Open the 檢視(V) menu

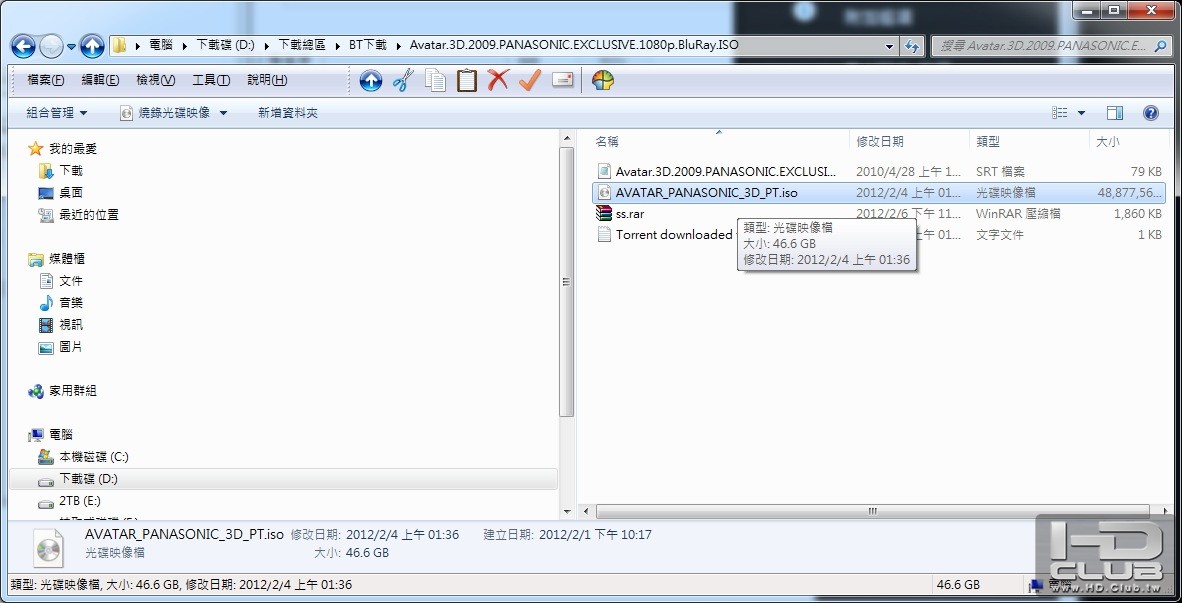155,80
